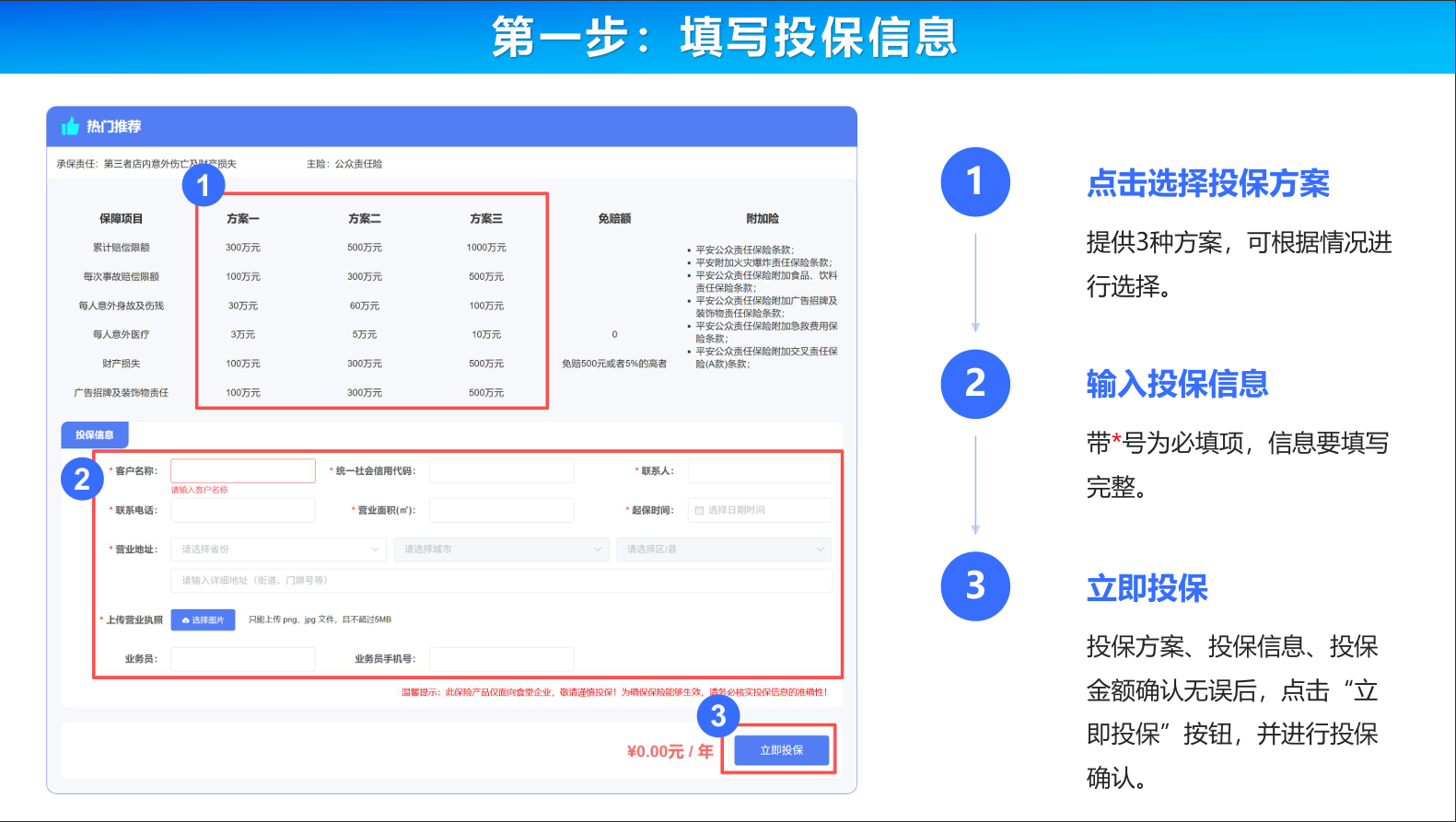The image size is (1456, 822).
Task: Click the thumbs-up icon beside 热门推荐
Action: [70, 126]
